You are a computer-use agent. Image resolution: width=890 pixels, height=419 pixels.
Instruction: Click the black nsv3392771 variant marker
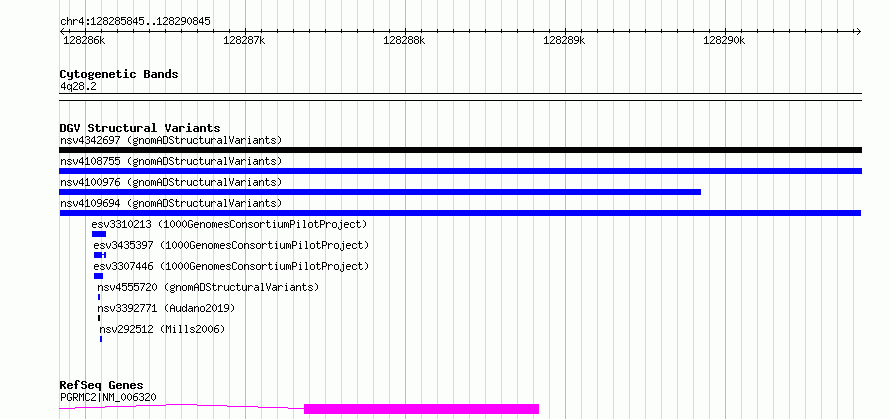(x=99, y=318)
